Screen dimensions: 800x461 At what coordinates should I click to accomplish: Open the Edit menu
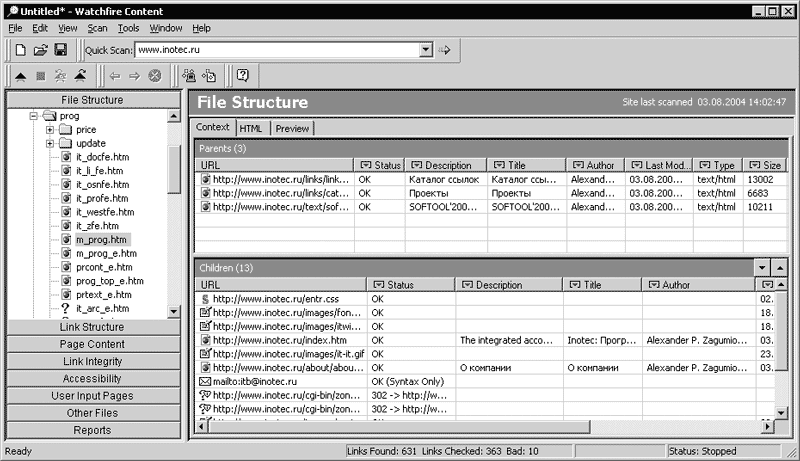(x=40, y=28)
